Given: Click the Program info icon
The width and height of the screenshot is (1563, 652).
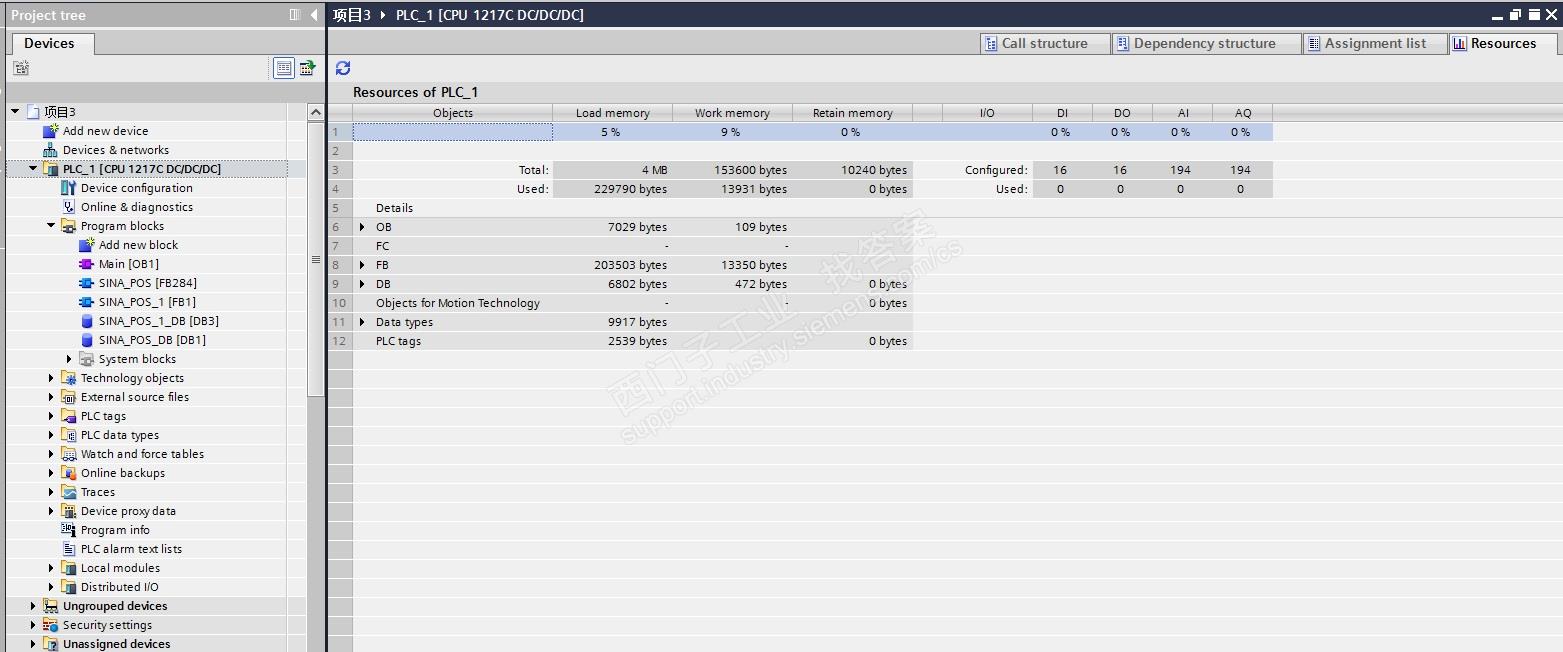Looking at the screenshot, I should point(69,530).
